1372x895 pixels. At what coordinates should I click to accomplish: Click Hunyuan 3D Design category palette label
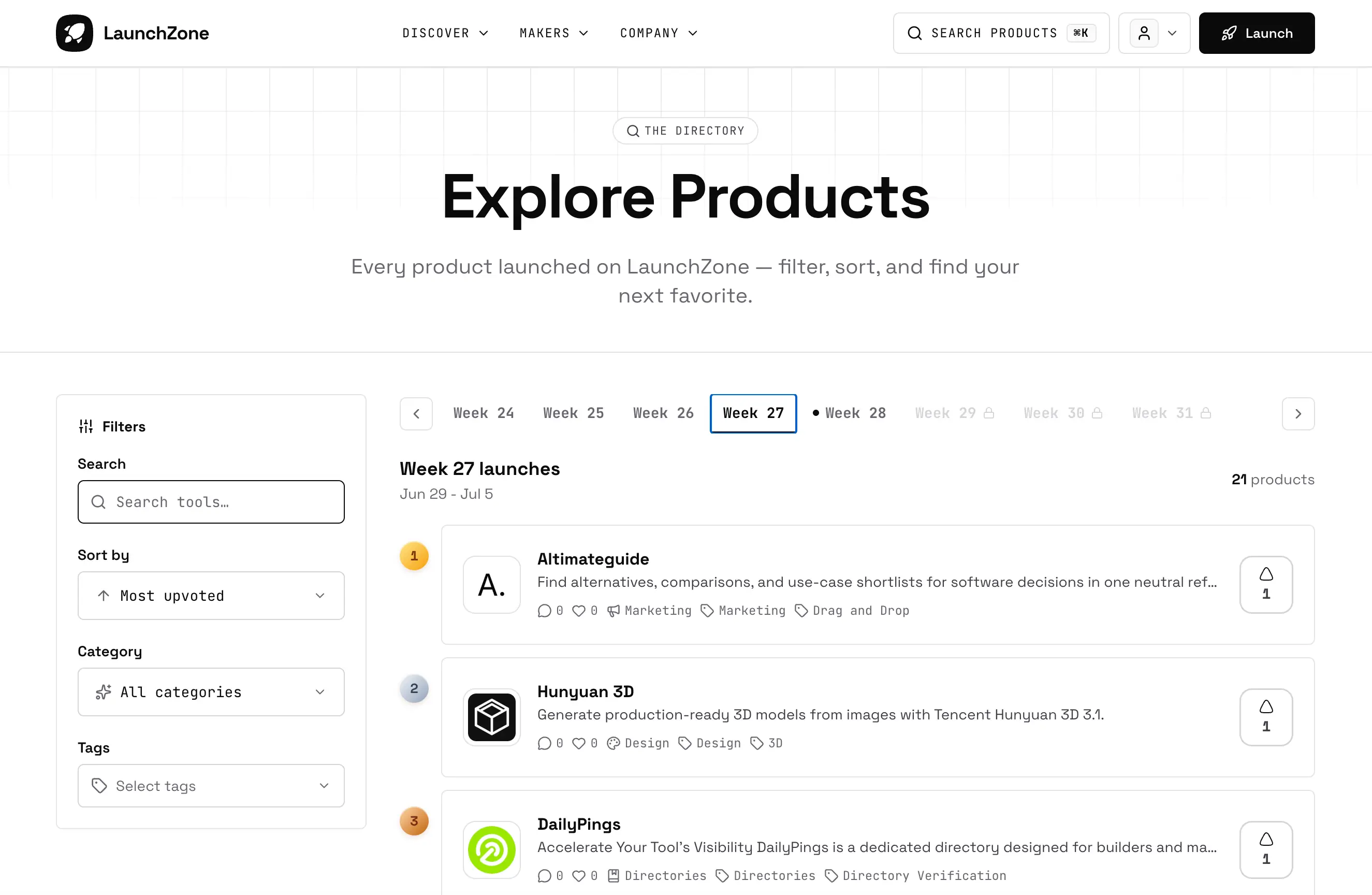(637, 743)
